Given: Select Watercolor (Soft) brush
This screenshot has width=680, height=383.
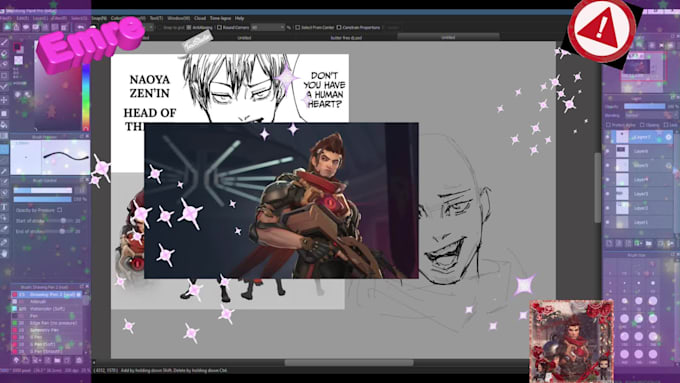Looking at the screenshot, I should coord(46,309).
